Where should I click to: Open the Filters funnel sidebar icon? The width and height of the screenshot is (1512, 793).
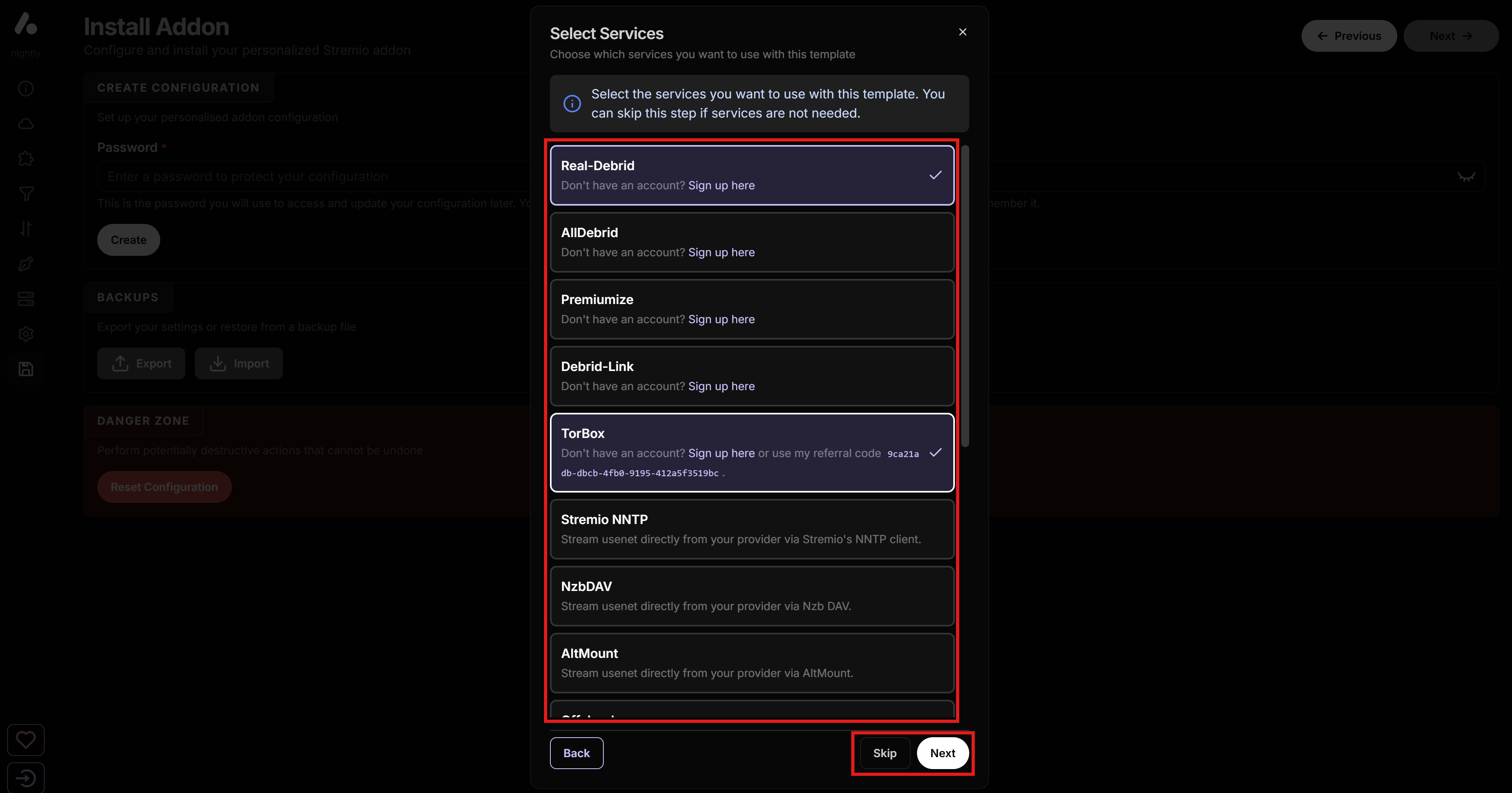(26, 194)
